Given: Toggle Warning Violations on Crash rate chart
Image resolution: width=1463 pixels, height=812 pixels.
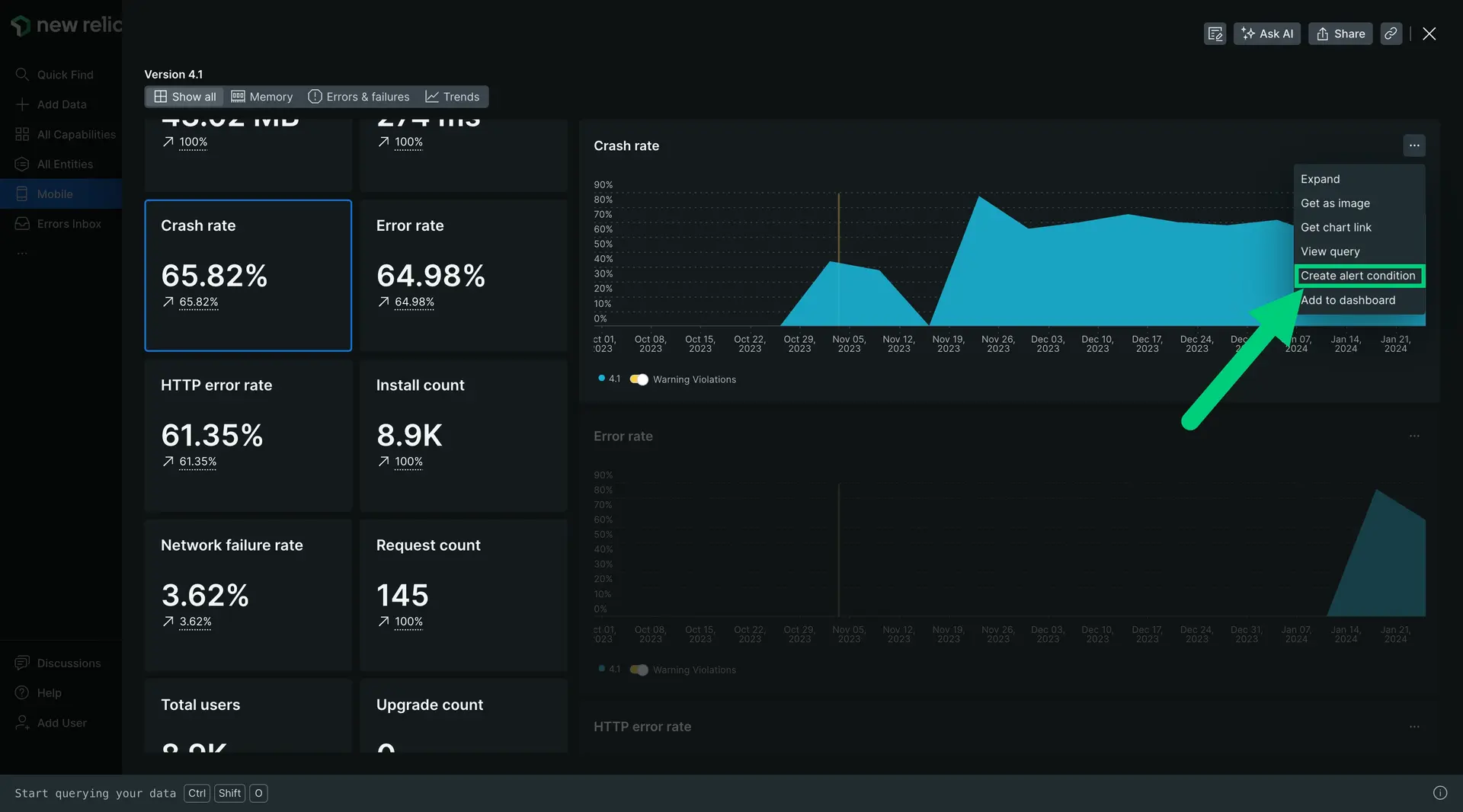Looking at the screenshot, I should 639,379.
